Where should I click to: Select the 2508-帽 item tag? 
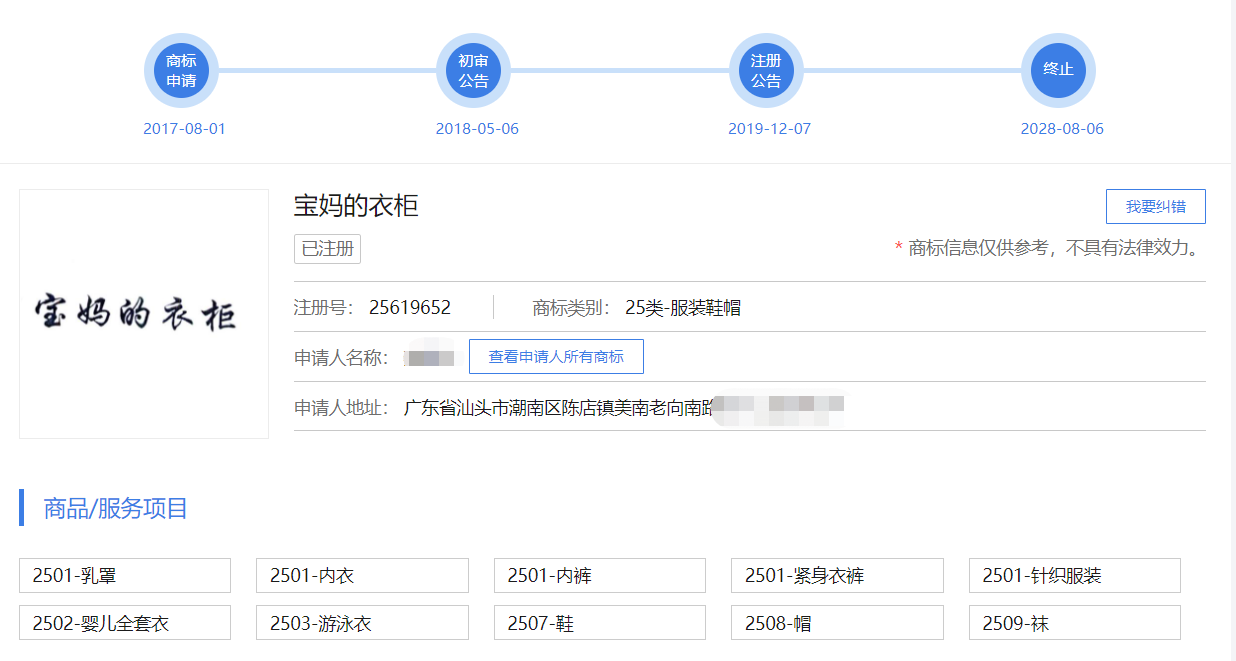[x=837, y=623]
